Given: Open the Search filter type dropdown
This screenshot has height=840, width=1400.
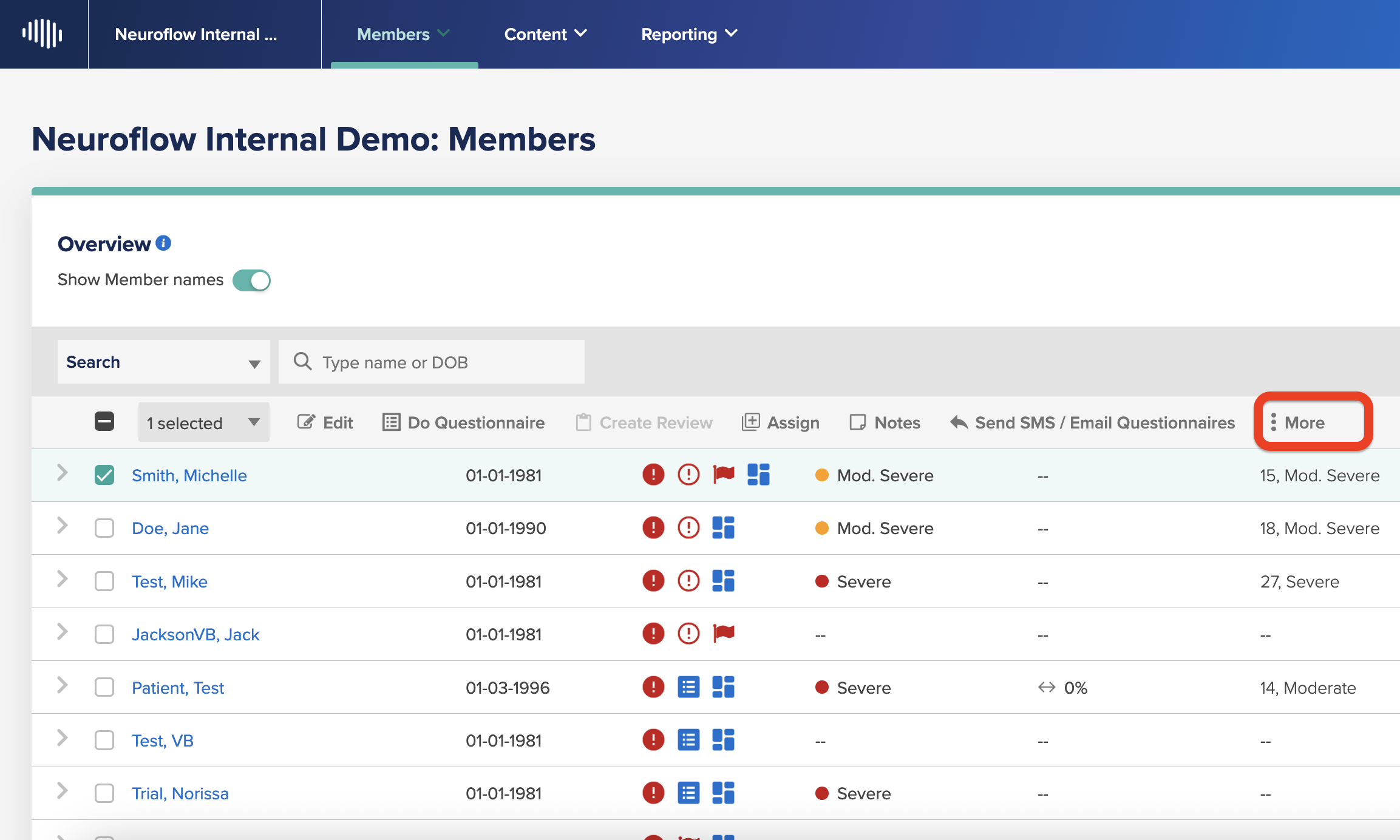Looking at the screenshot, I should click(164, 362).
